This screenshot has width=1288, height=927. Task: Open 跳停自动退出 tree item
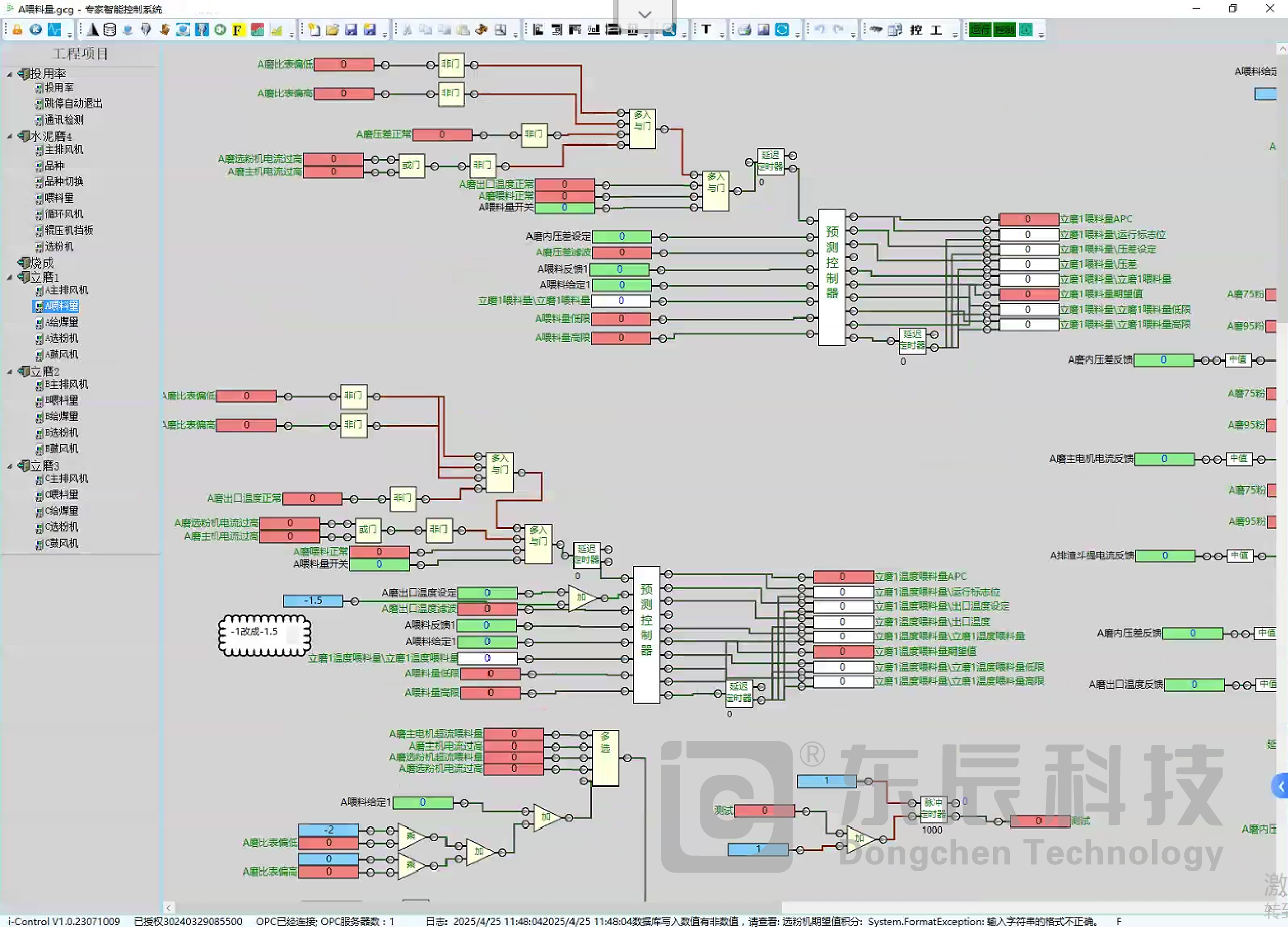point(73,103)
